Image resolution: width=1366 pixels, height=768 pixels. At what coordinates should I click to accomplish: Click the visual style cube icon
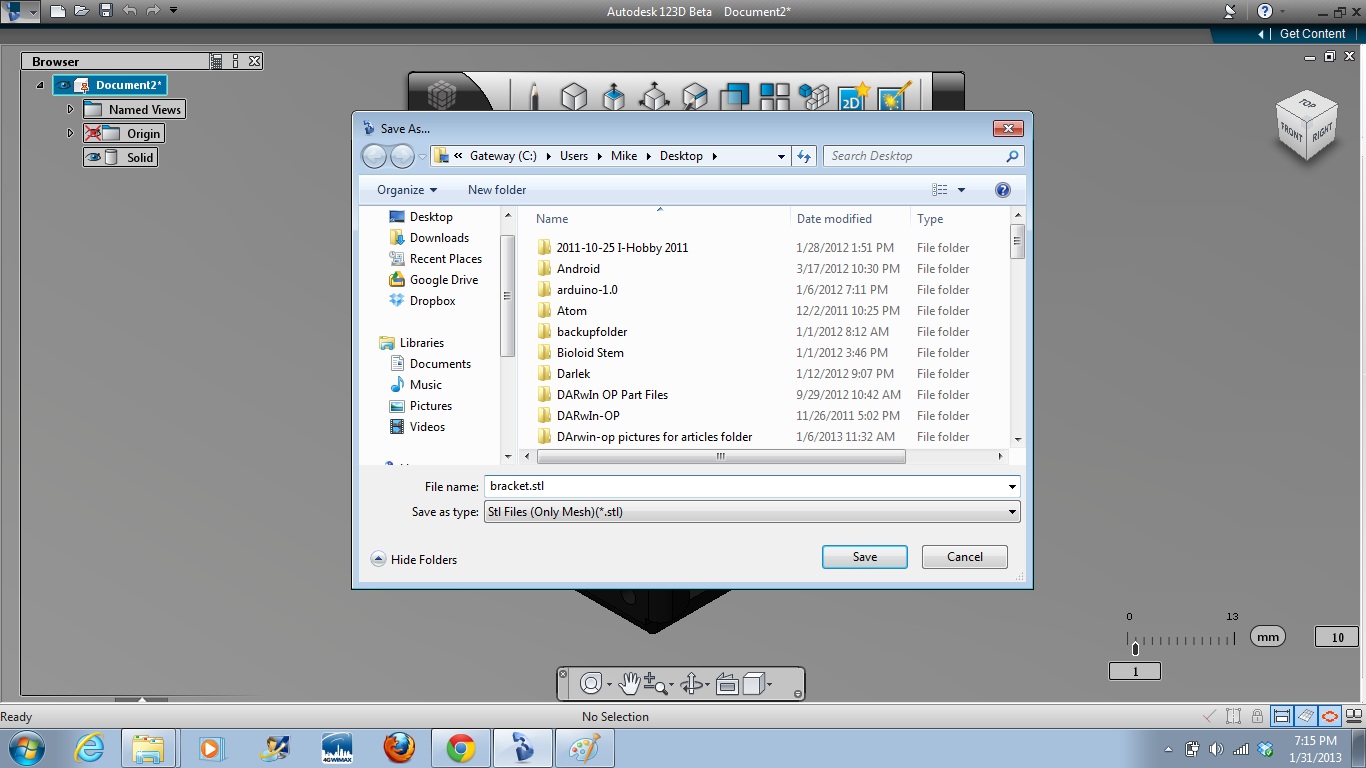point(754,684)
